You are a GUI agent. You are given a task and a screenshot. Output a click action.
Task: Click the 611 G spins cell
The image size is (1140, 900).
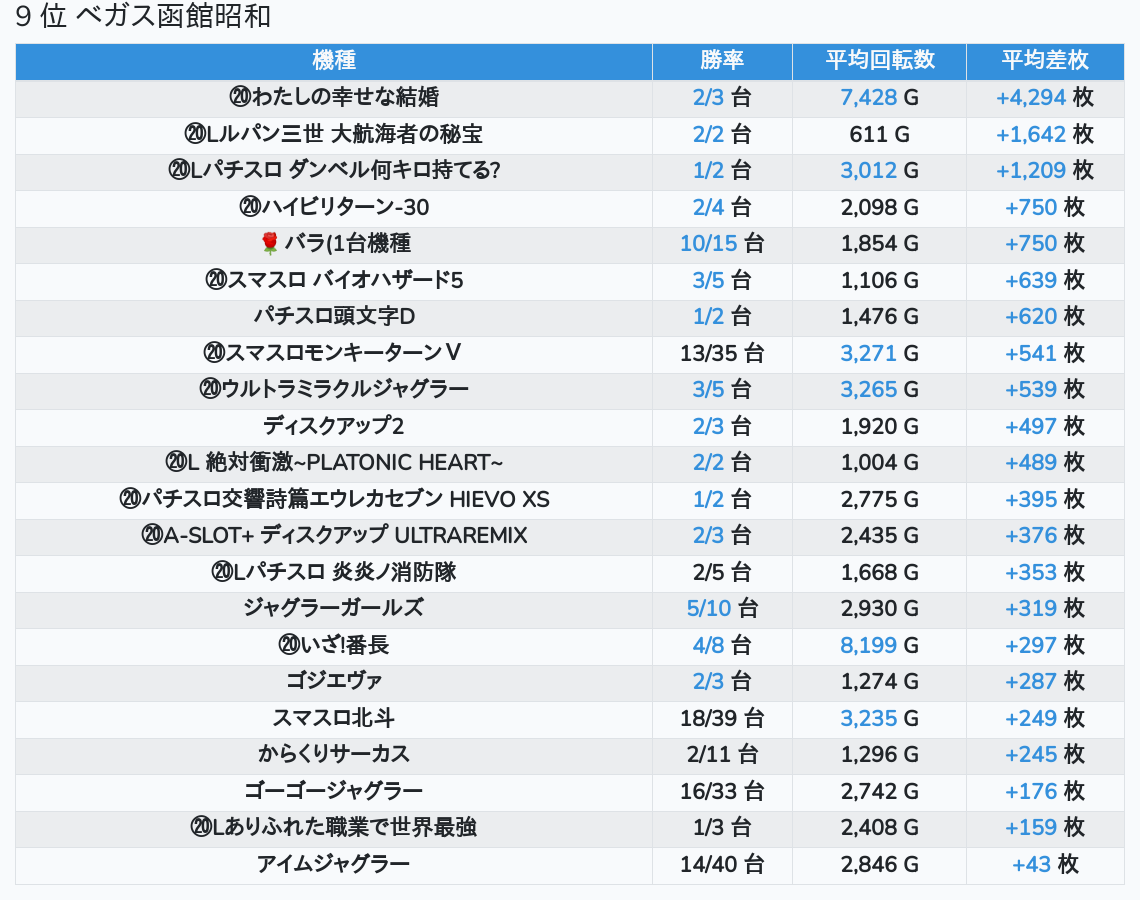[879, 134]
